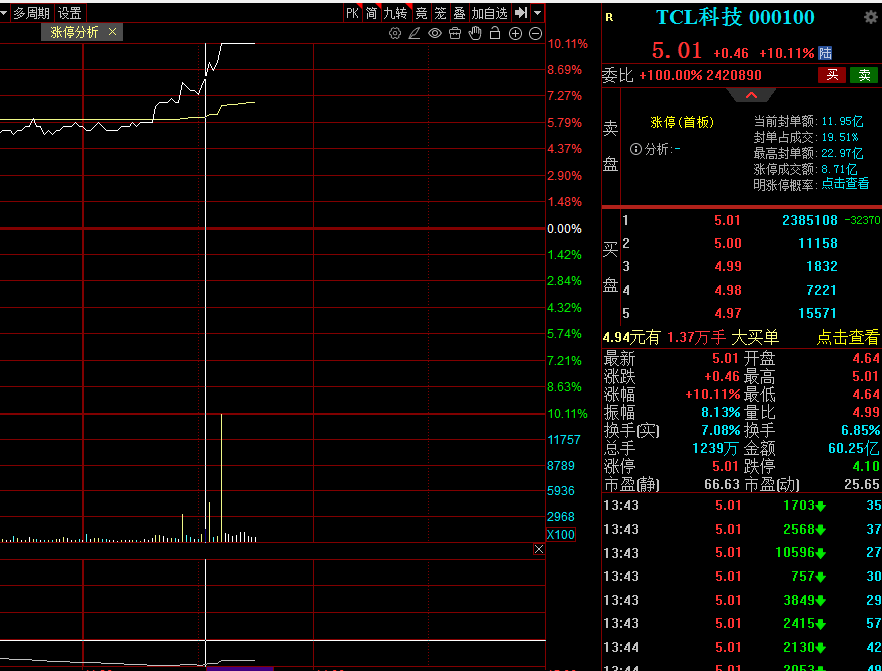Select the drawing pen tool icon
This screenshot has width=882, height=671.
[x=415, y=33]
